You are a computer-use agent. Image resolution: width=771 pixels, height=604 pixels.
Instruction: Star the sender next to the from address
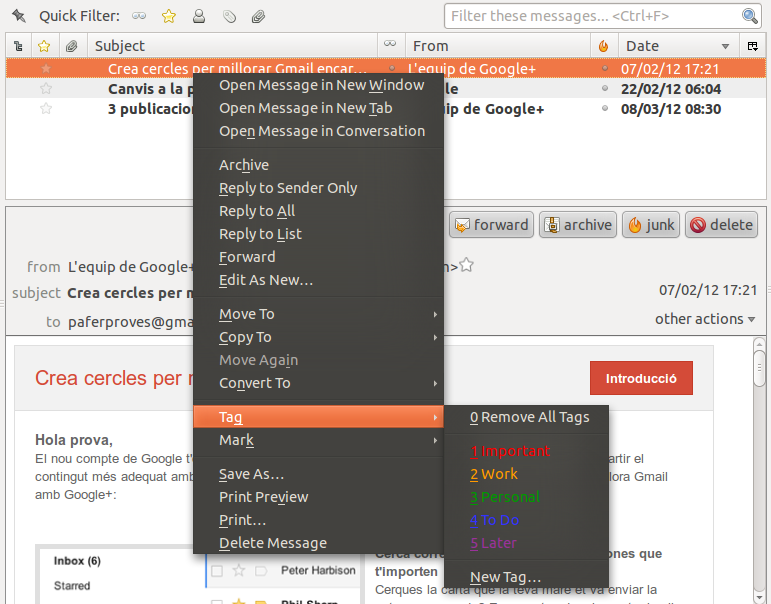(465, 266)
